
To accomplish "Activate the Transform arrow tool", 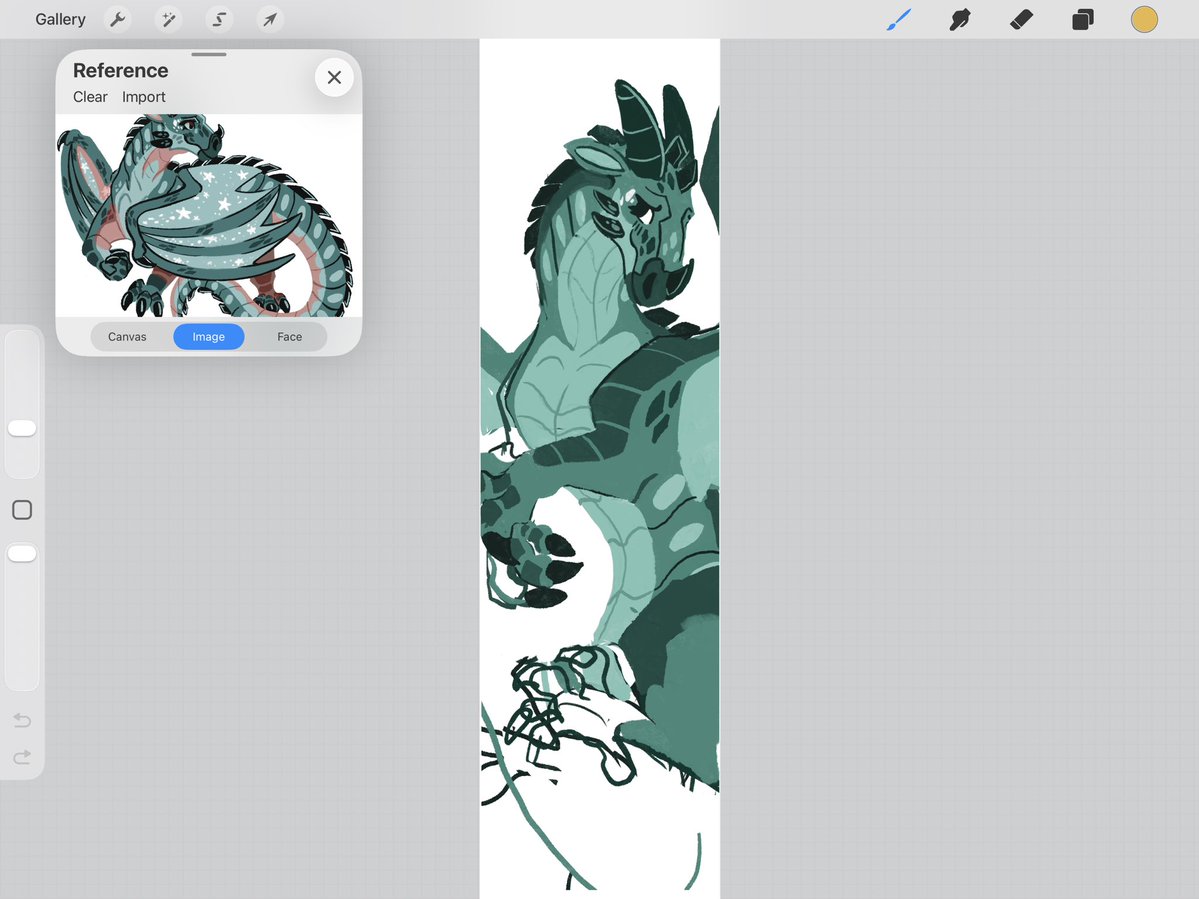I will 270,19.
